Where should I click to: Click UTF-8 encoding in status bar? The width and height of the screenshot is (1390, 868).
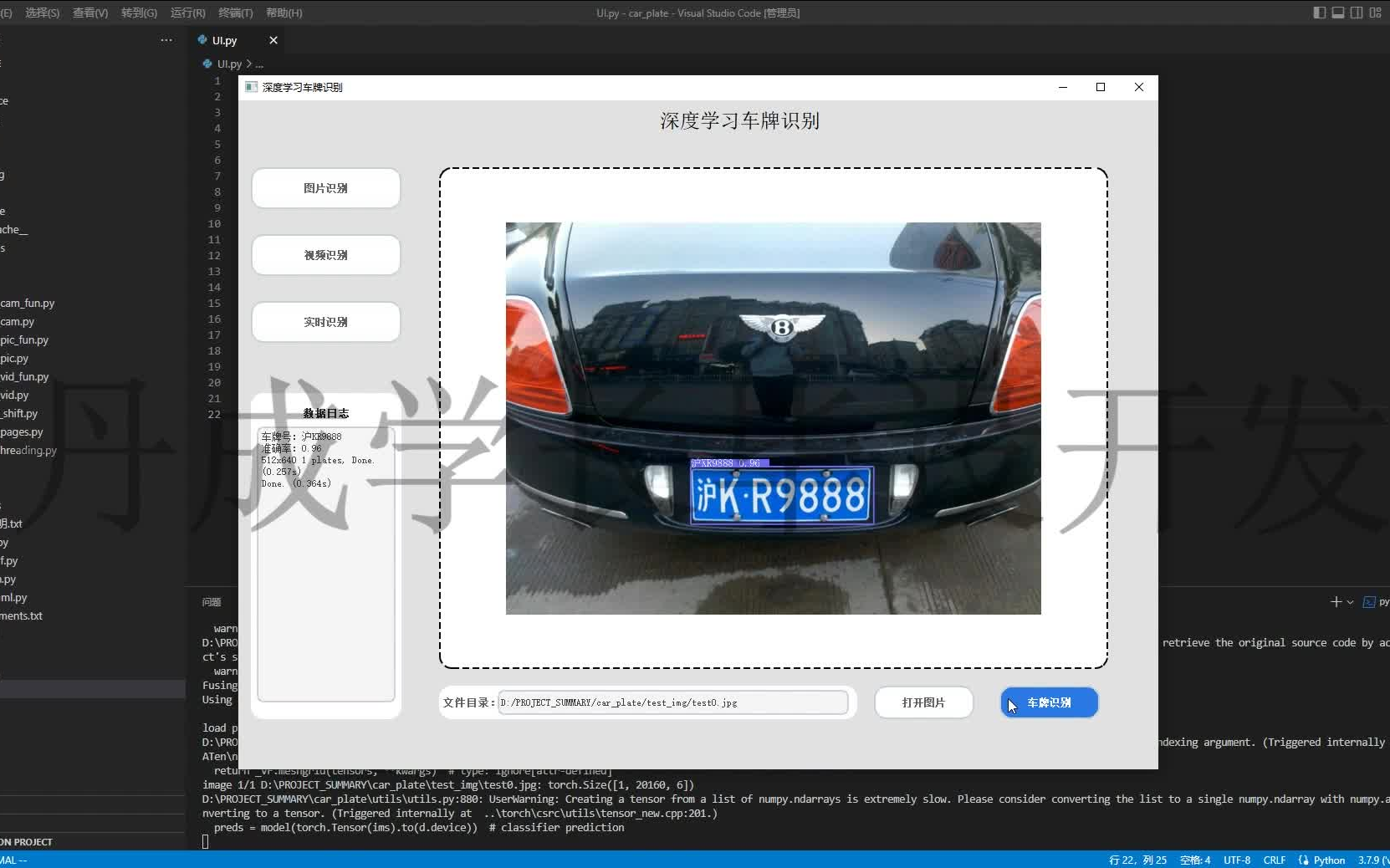pos(1237,860)
